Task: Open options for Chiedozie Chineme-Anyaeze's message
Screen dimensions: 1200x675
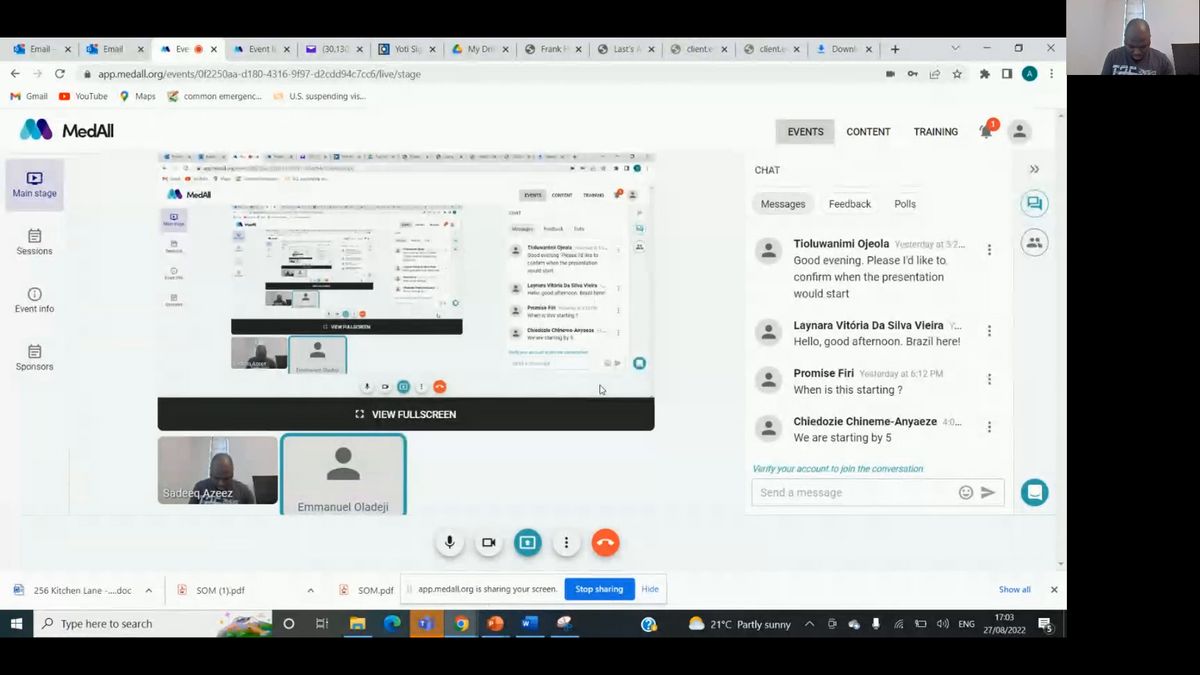Action: pyautogui.click(x=989, y=427)
